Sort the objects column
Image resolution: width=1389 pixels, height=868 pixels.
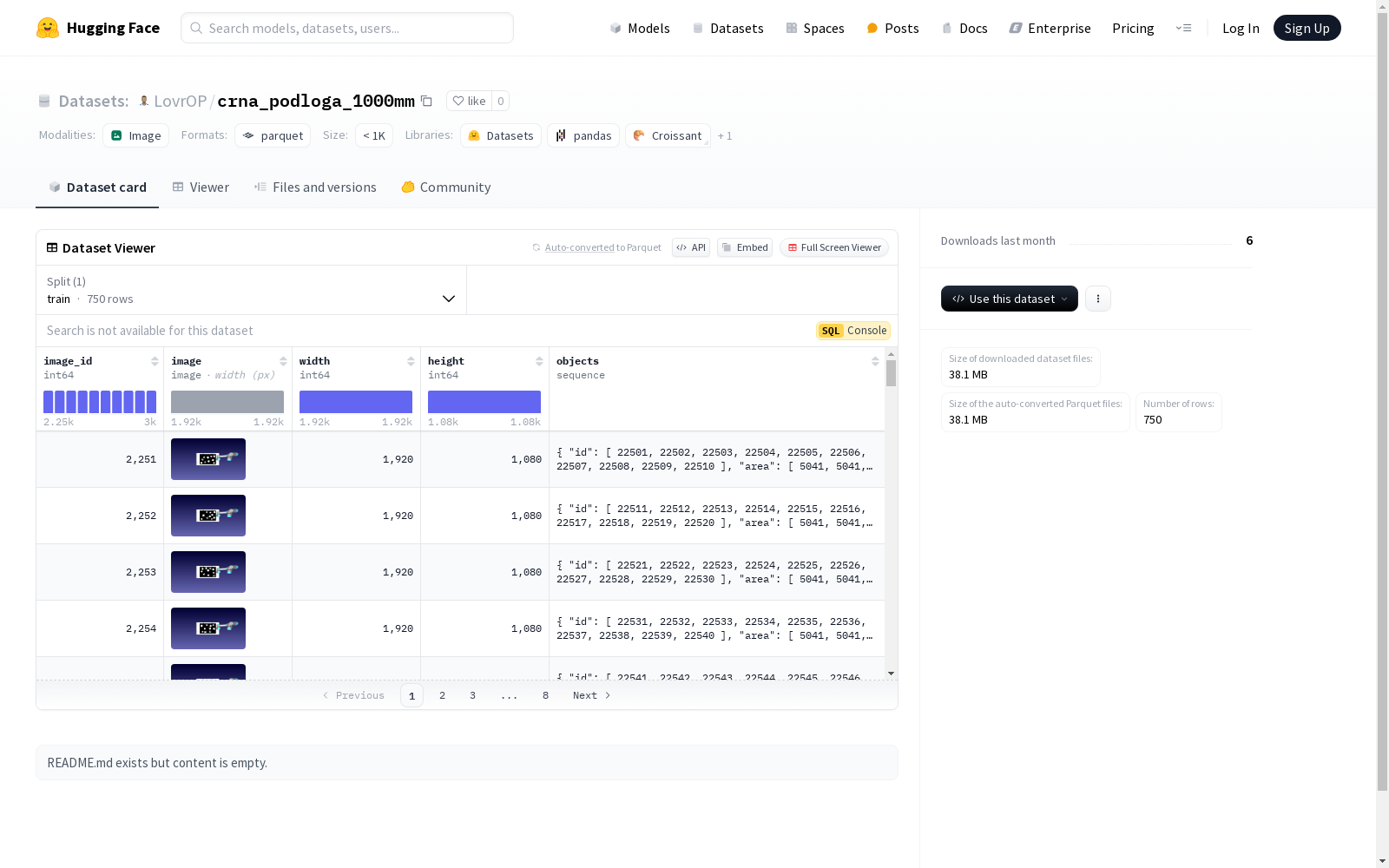875,361
